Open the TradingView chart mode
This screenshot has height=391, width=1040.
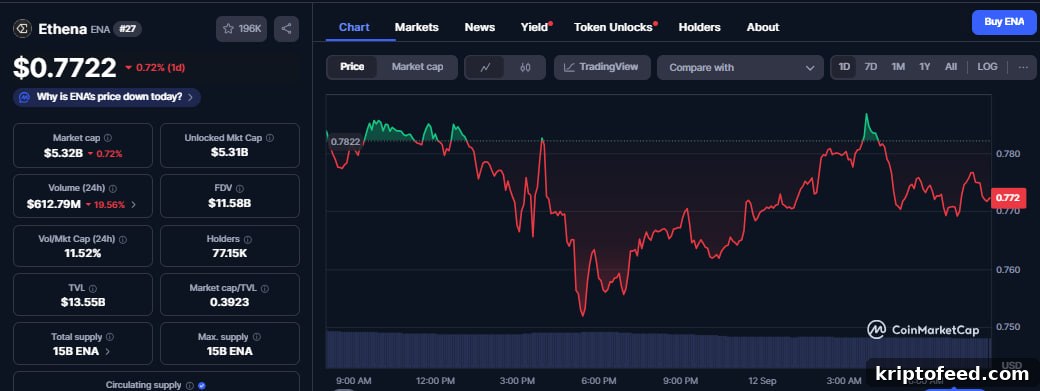(602, 67)
